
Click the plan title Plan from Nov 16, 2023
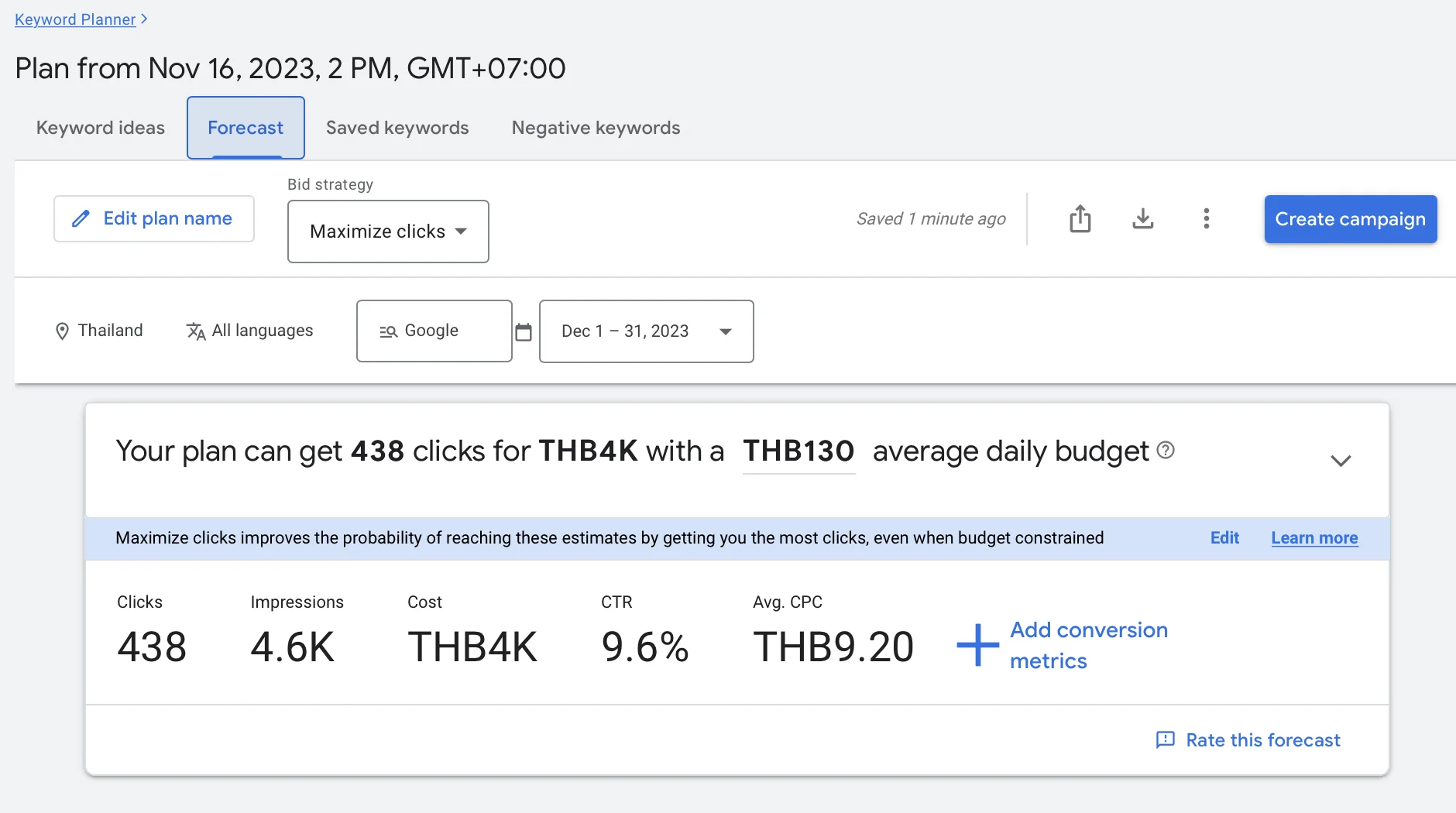[x=290, y=68]
